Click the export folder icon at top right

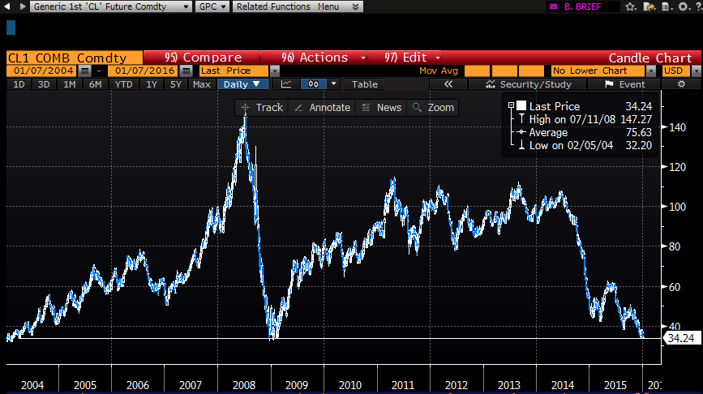[x=649, y=7]
